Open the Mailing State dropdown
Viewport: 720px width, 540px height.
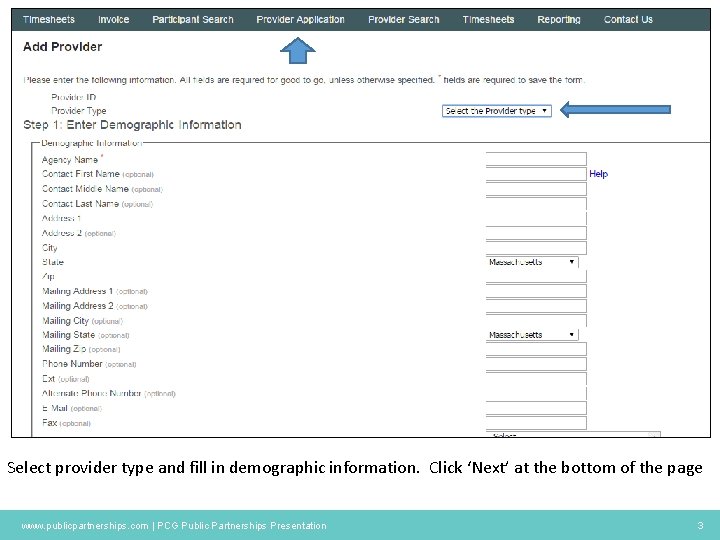(532, 335)
